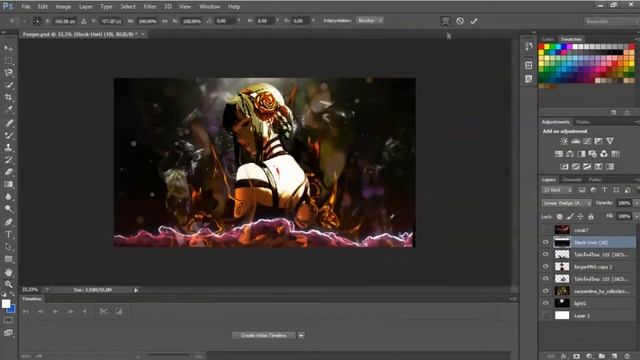Toggle Quick Mask mode icon

[x=8, y=320]
